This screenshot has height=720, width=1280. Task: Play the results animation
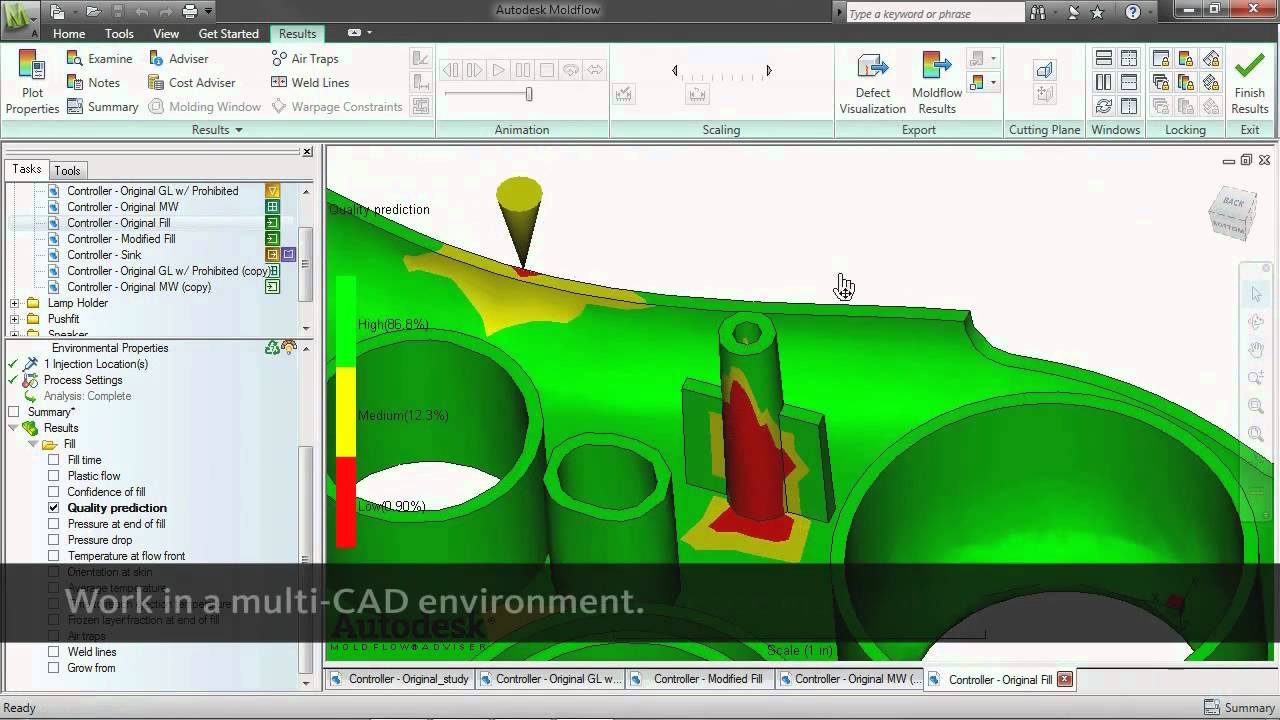coord(498,70)
